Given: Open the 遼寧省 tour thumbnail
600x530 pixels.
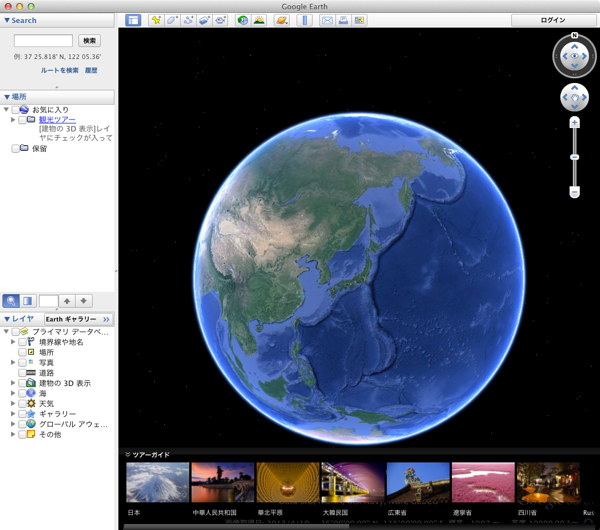Looking at the screenshot, I should click(x=483, y=482).
